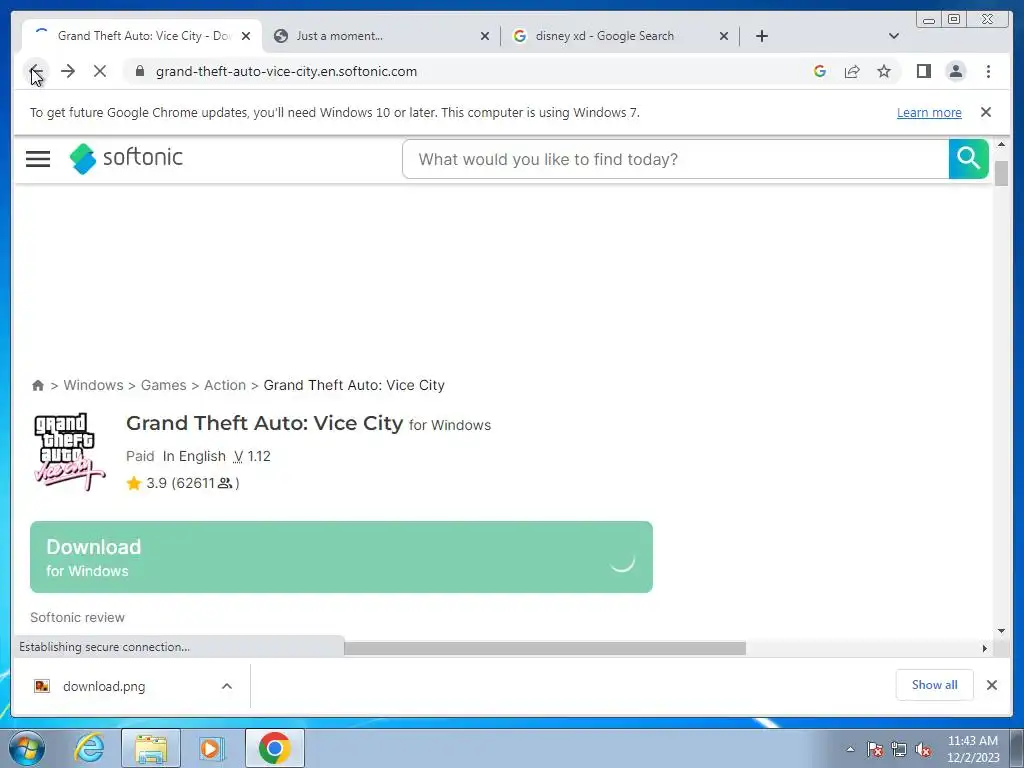1024x768 pixels.
Task: Share this page using the share icon
Action: [852, 71]
